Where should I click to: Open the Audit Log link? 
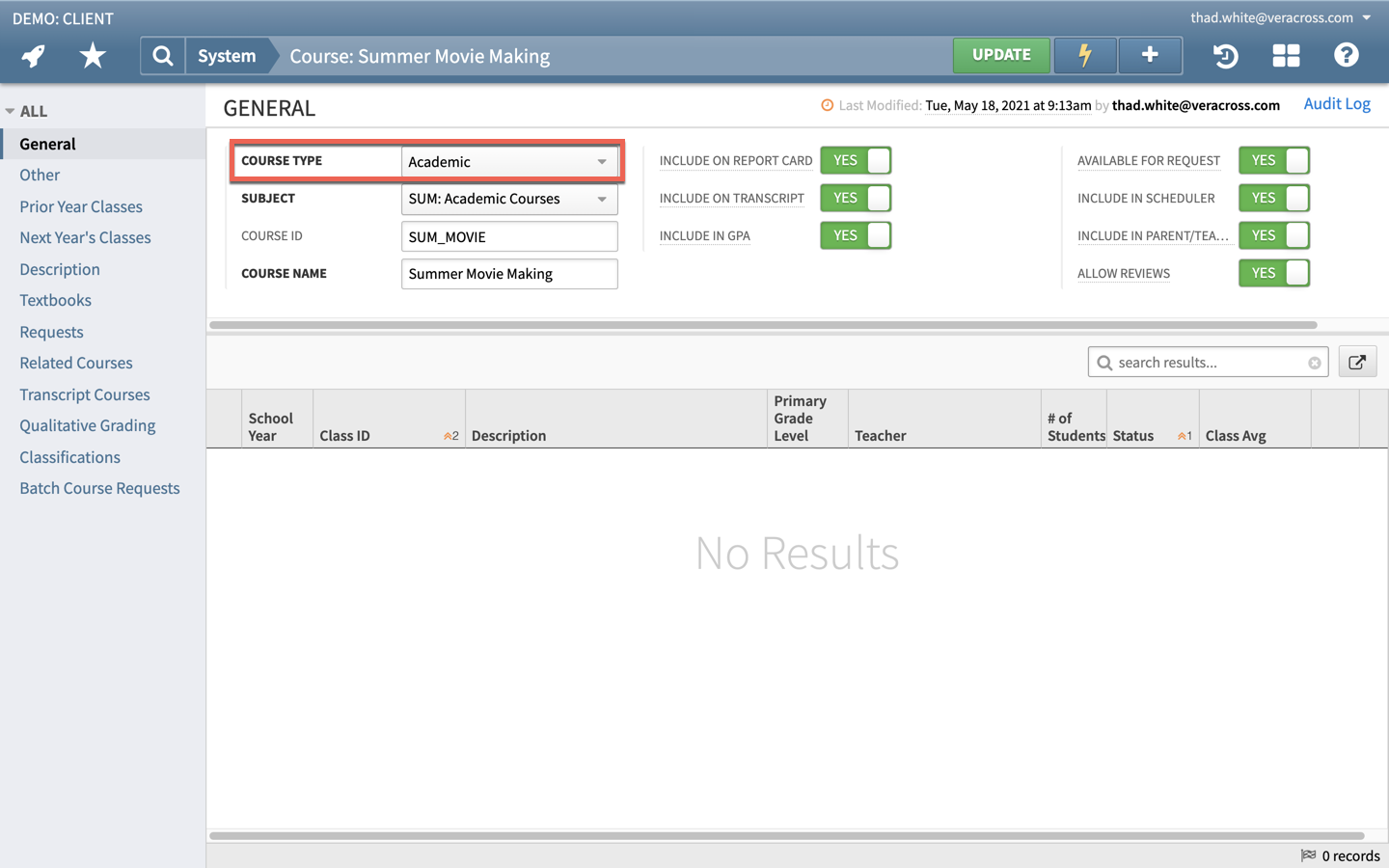pos(1336,104)
